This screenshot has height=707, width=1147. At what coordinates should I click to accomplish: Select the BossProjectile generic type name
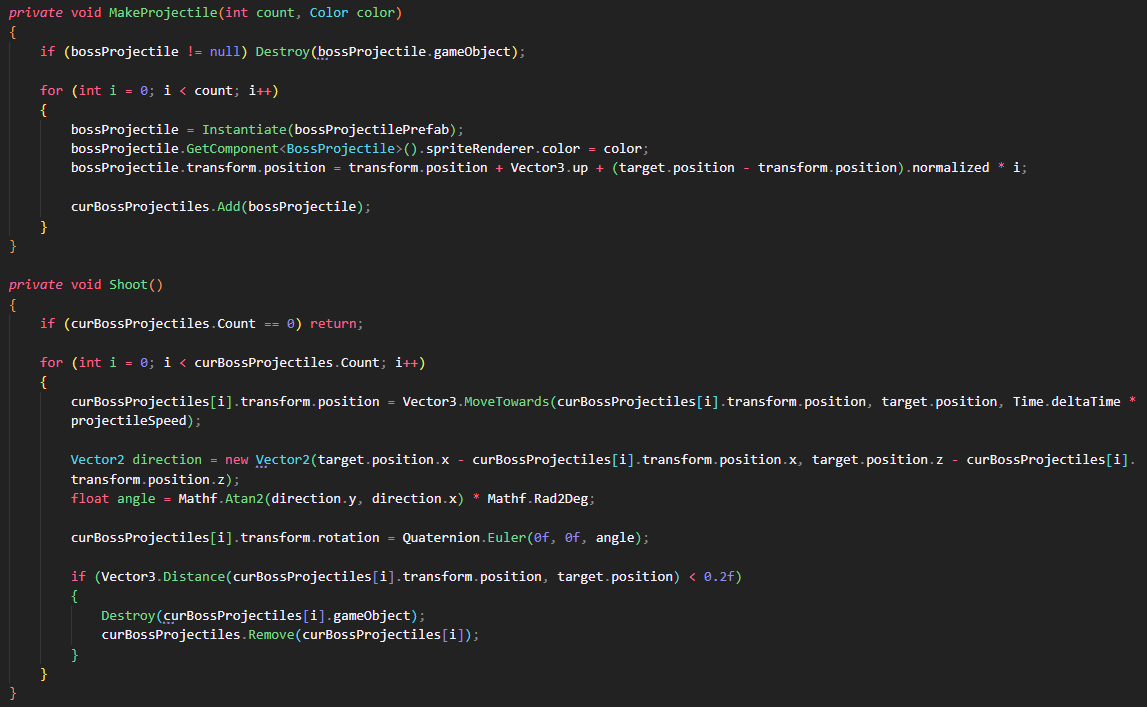point(341,148)
